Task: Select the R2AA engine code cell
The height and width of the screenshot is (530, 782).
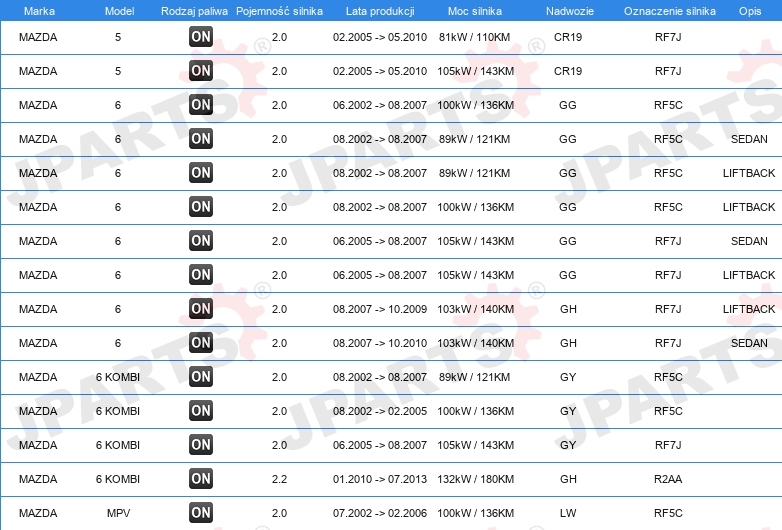Action: (x=668, y=479)
